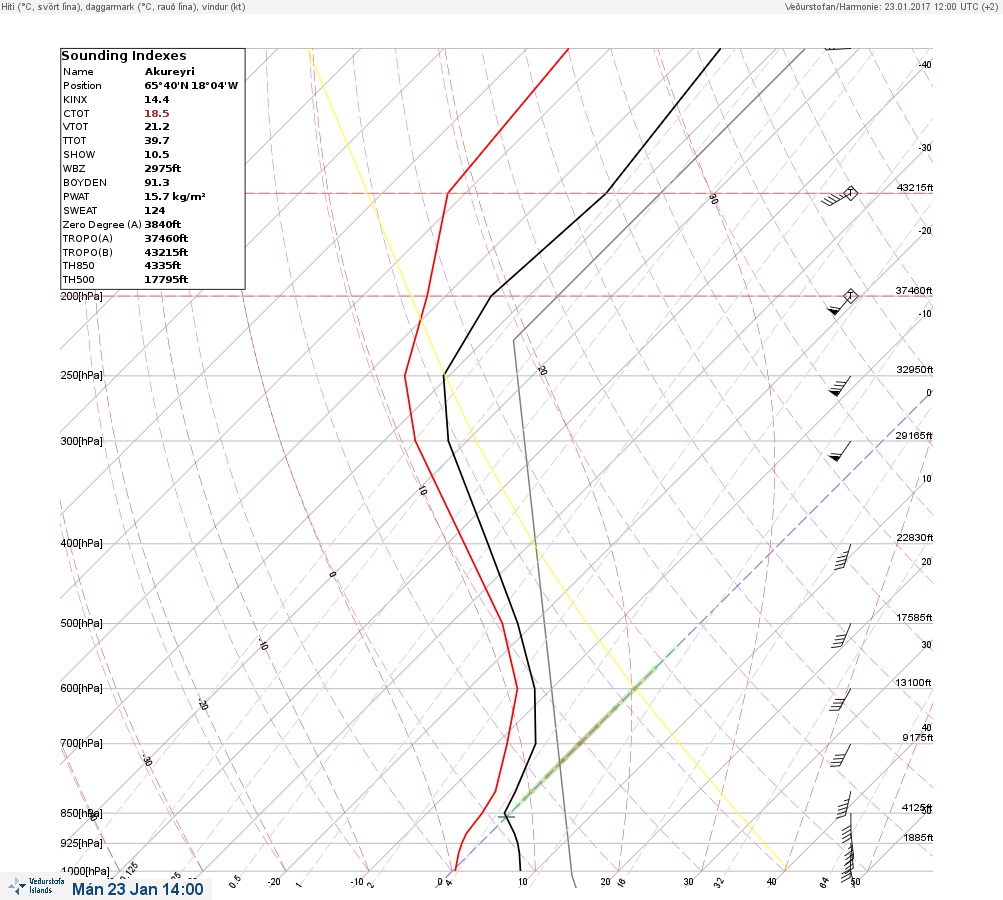
Task: Click the 29165ft height label on right axis
Action: [x=913, y=436]
